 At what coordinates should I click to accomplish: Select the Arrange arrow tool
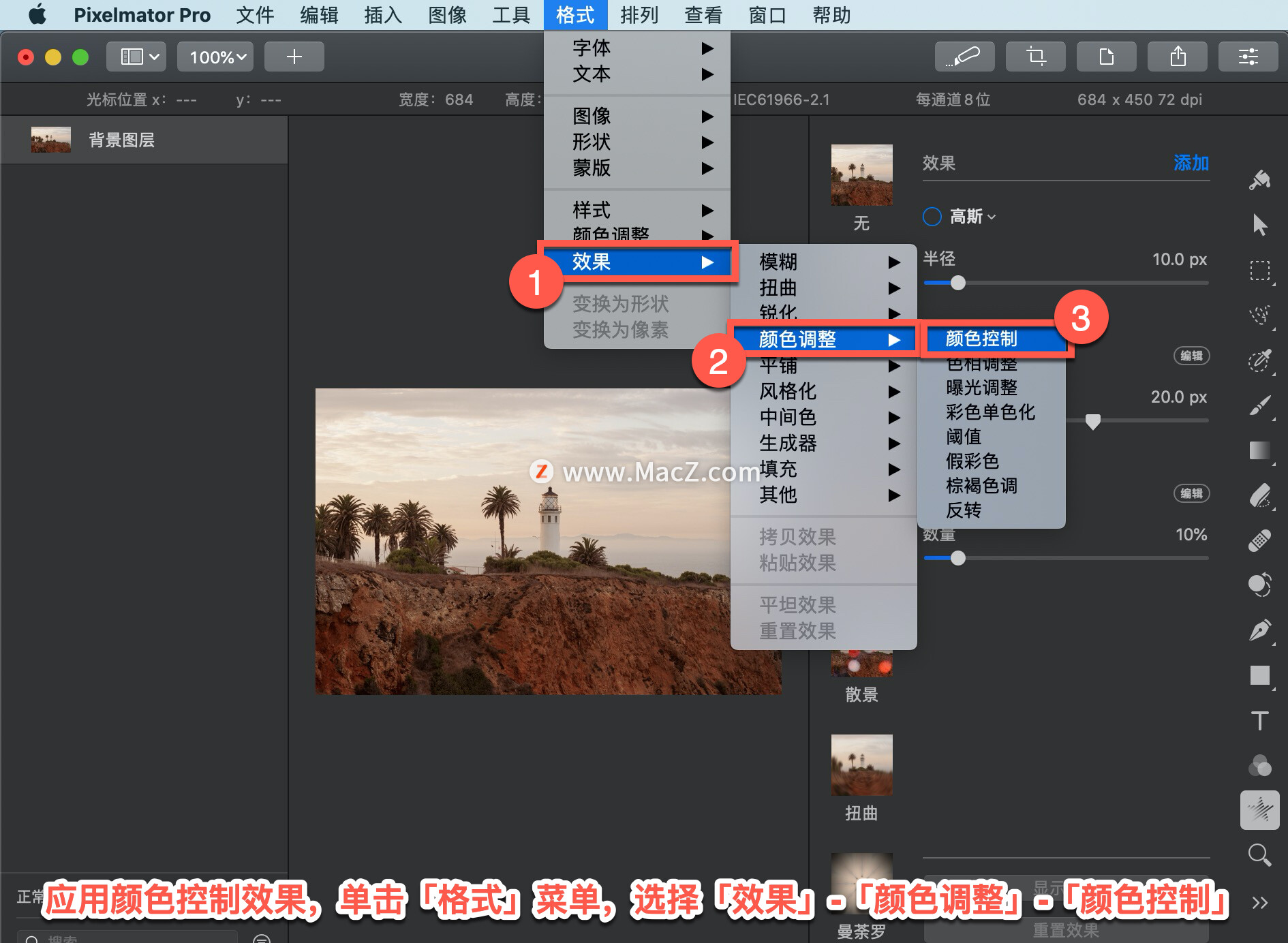[x=1259, y=225]
